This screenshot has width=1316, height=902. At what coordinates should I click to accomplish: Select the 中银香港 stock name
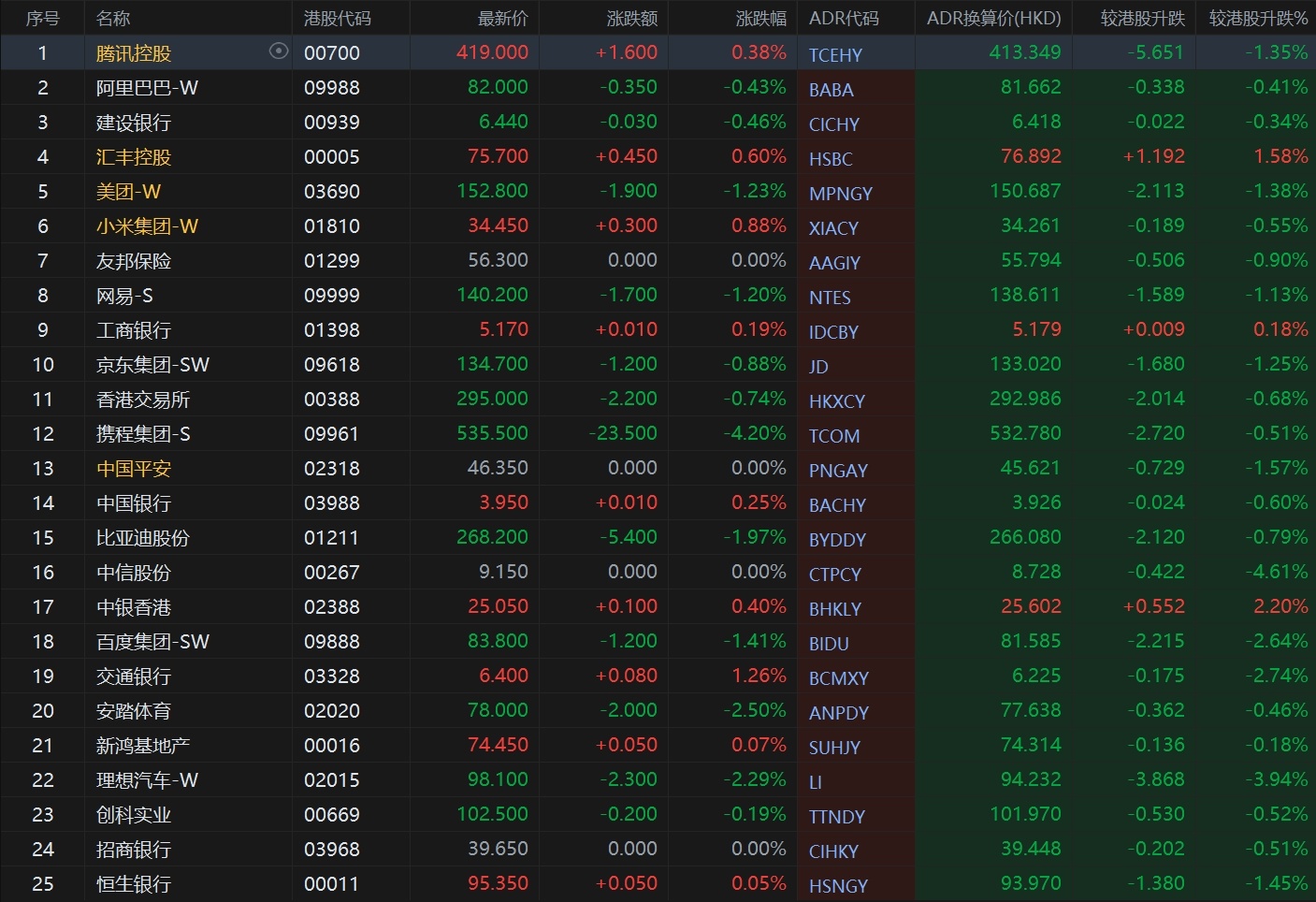click(134, 607)
